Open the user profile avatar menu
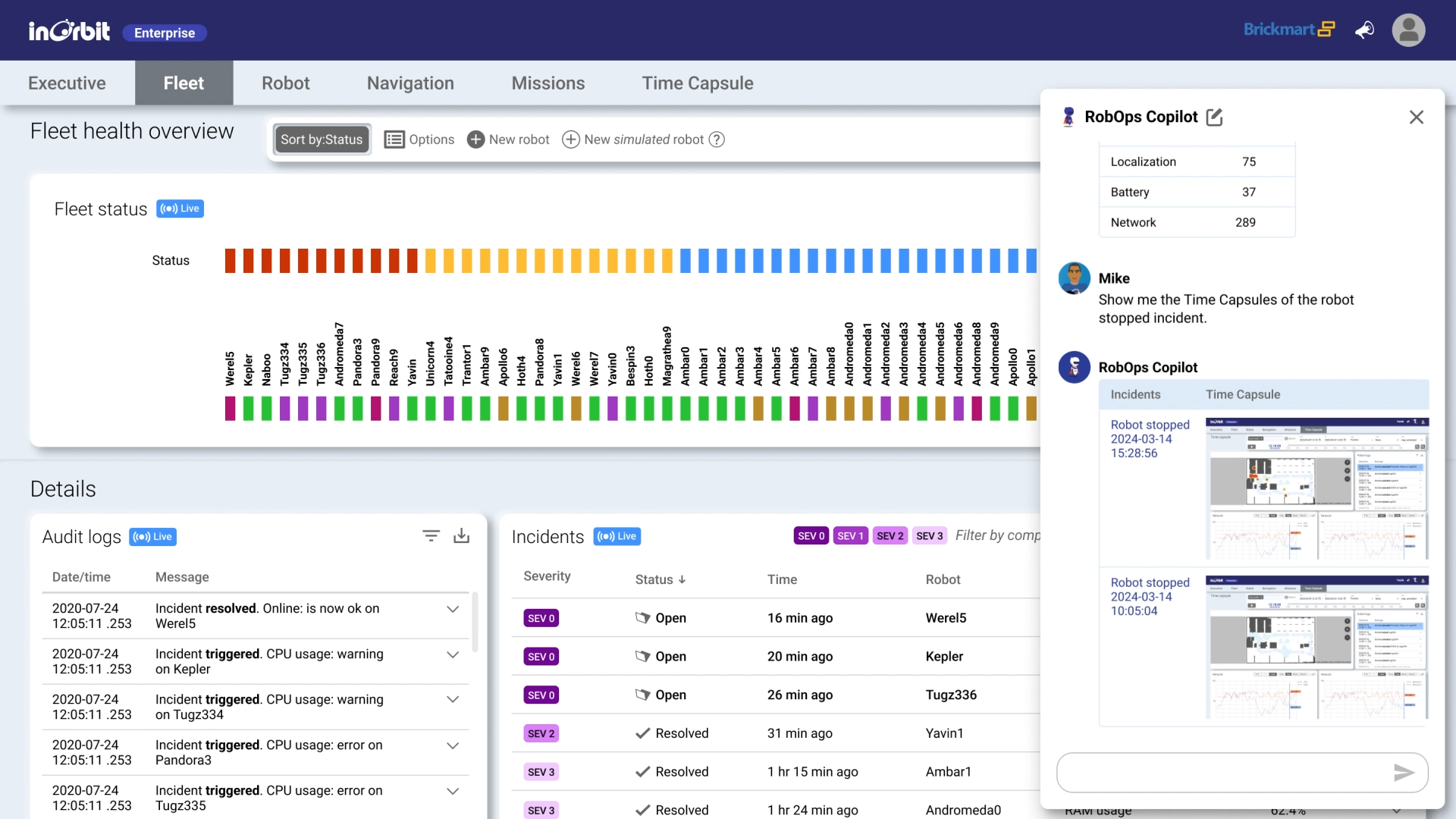Viewport: 1456px width, 819px height. (x=1408, y=30)
